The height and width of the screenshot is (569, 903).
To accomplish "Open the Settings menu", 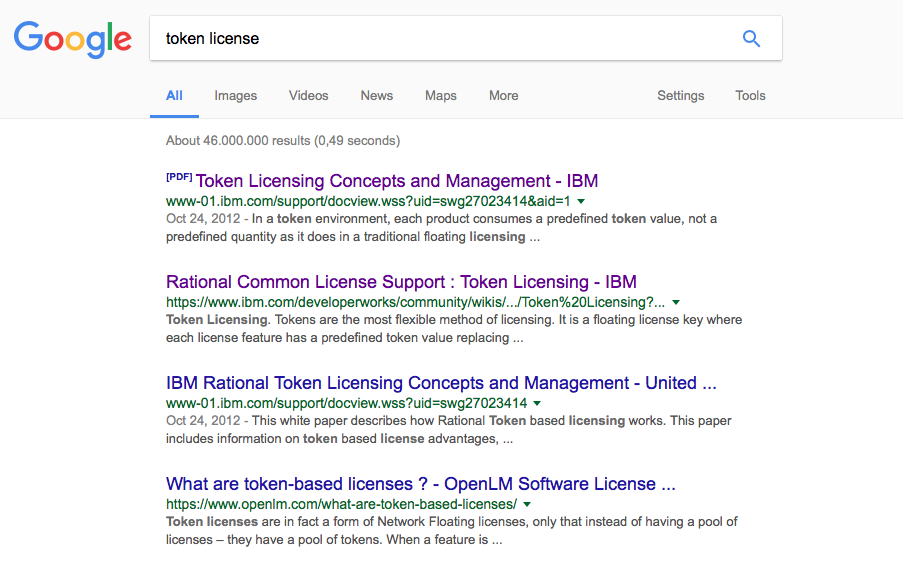I will pyautogui.click(x=680, y=96).
